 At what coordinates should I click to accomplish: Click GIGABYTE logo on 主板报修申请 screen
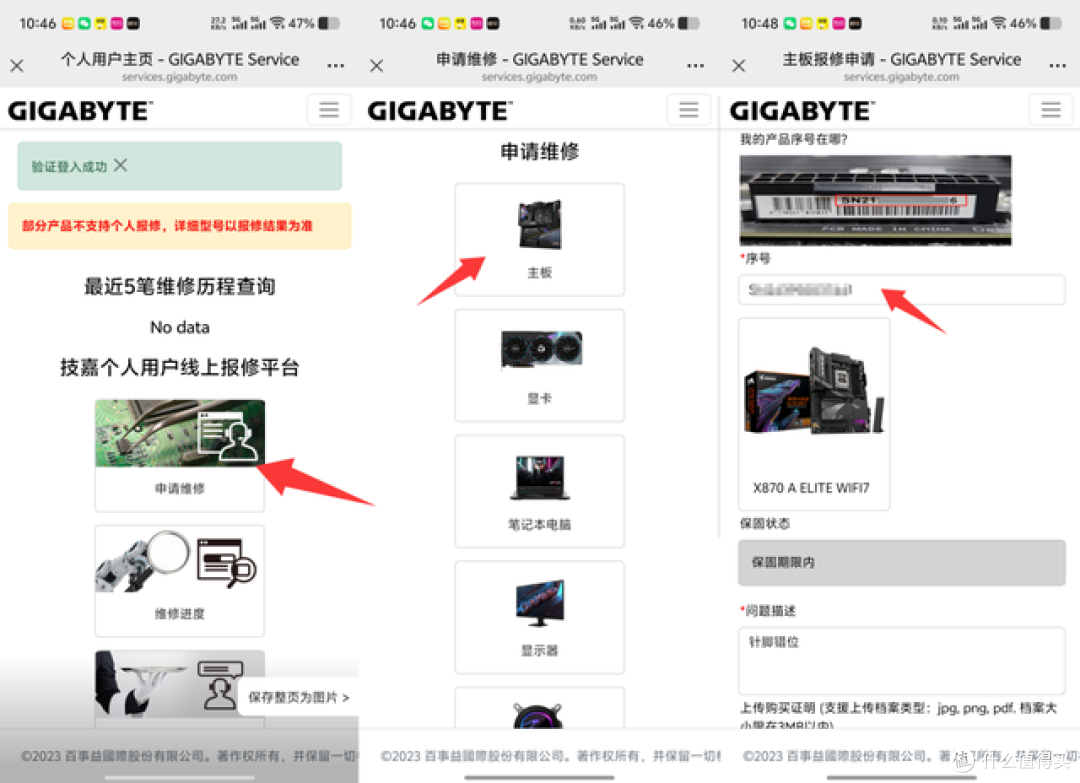tap(802, 111)
